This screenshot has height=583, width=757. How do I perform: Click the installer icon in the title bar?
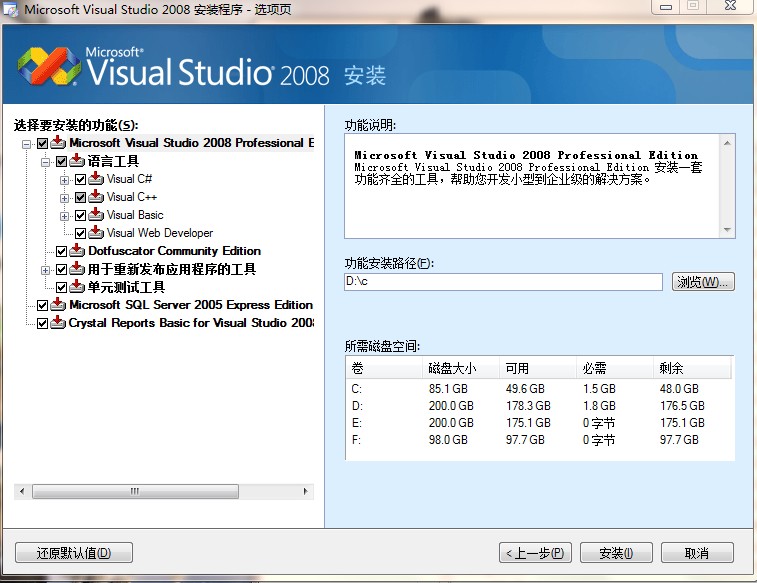click(x=10, y=10)
